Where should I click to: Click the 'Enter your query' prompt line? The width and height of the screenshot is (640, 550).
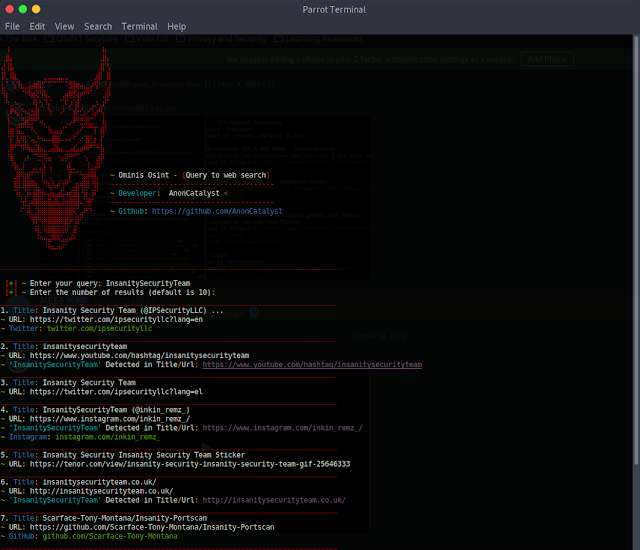tap(98, 283)
